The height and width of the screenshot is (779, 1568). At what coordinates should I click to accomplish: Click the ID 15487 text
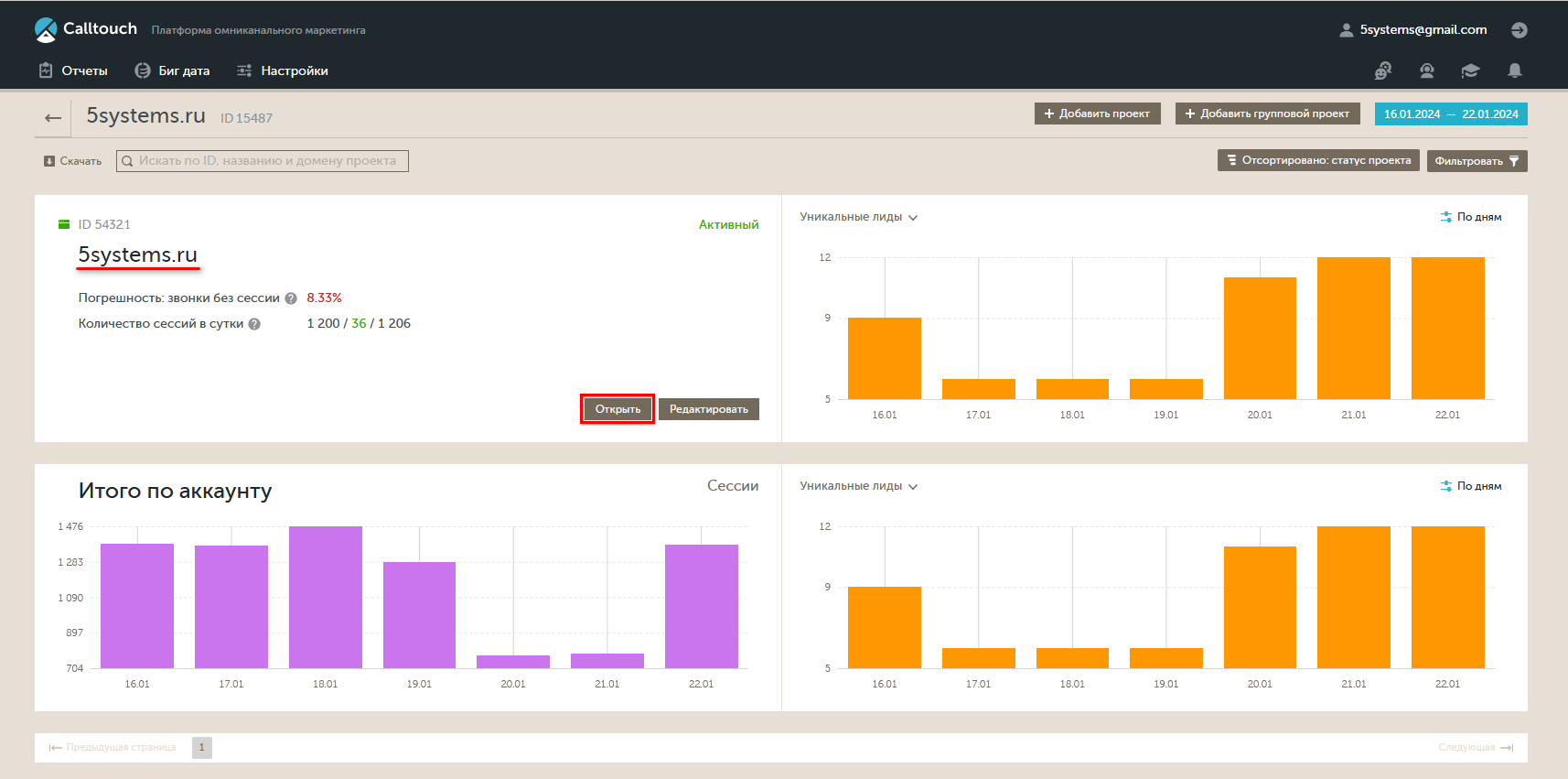(246, 118)
